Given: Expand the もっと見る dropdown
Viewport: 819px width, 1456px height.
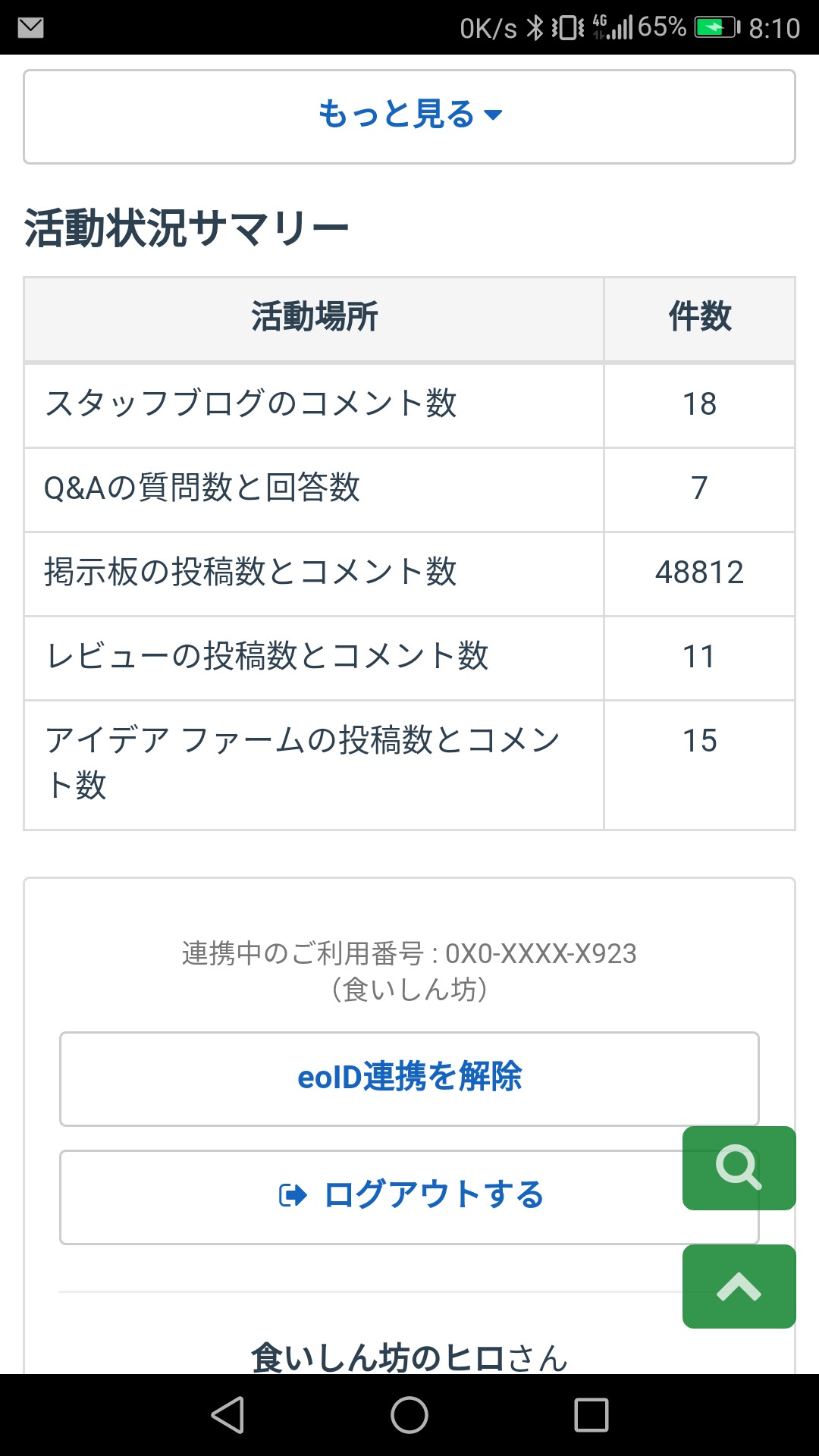Looking at the screenshot, I should point(409,115).
